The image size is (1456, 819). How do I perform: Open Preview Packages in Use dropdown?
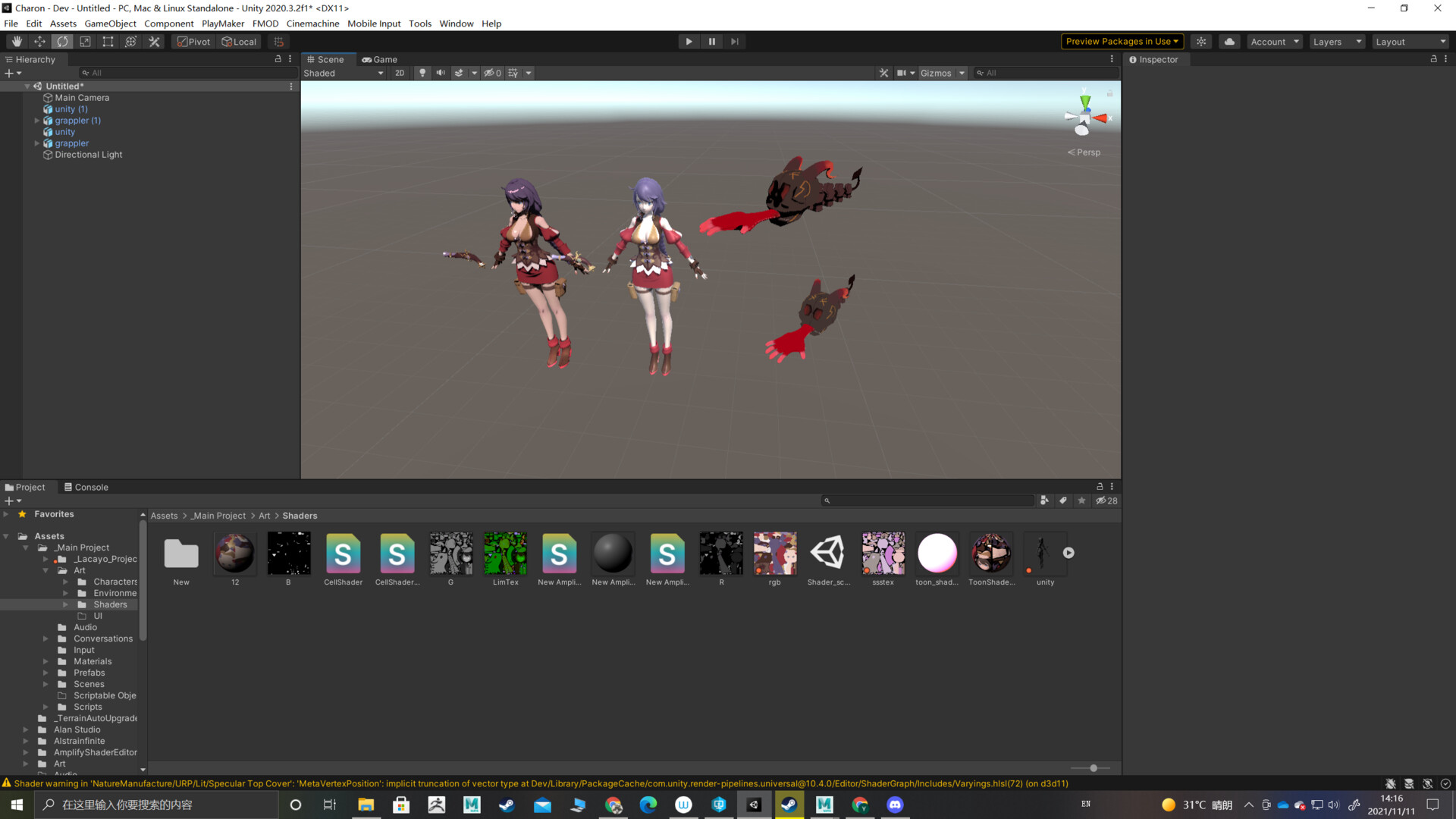[x=1122, y=42]
